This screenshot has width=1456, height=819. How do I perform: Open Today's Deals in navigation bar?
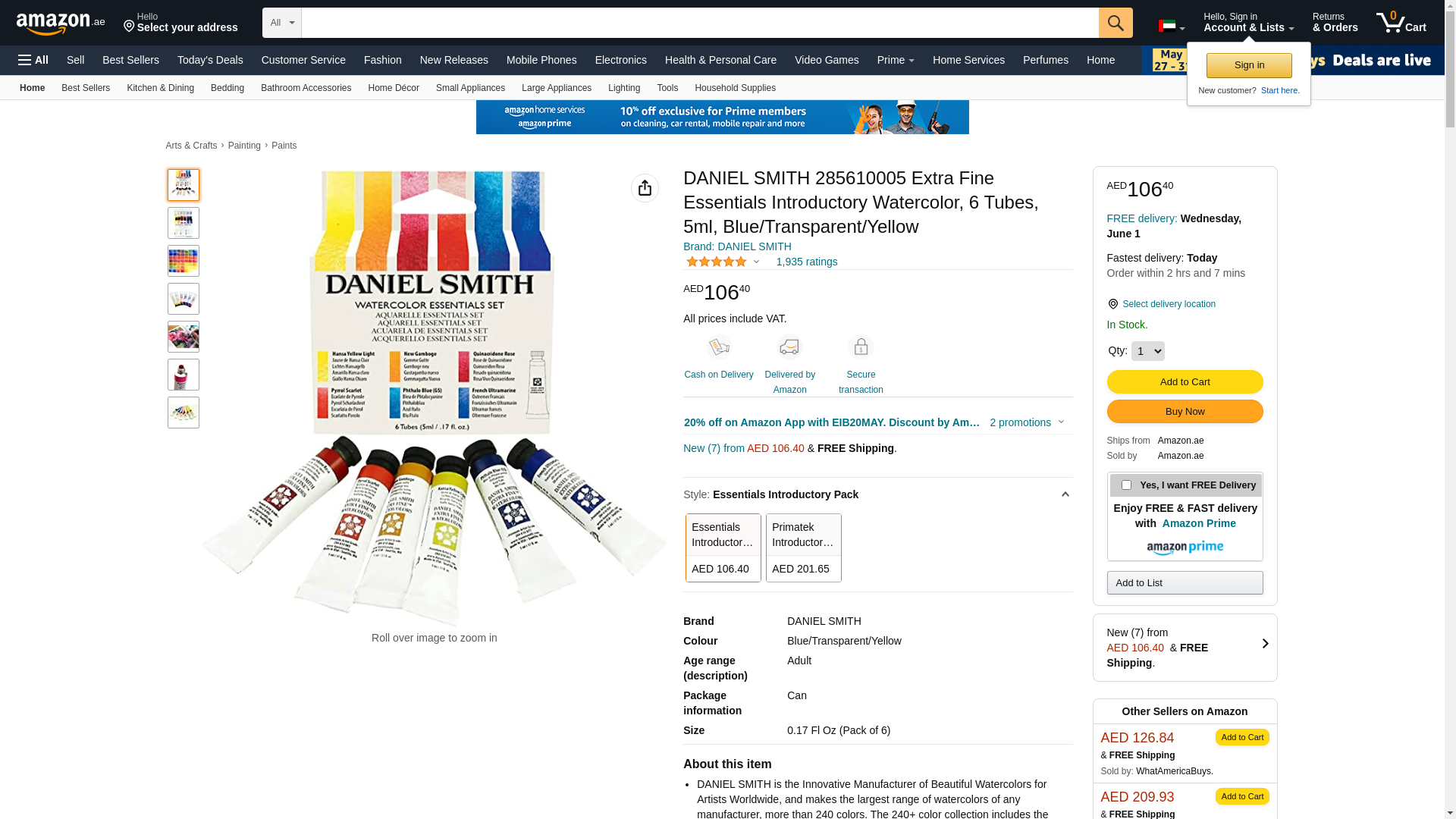pyautogui.click(x=210, y=60)
